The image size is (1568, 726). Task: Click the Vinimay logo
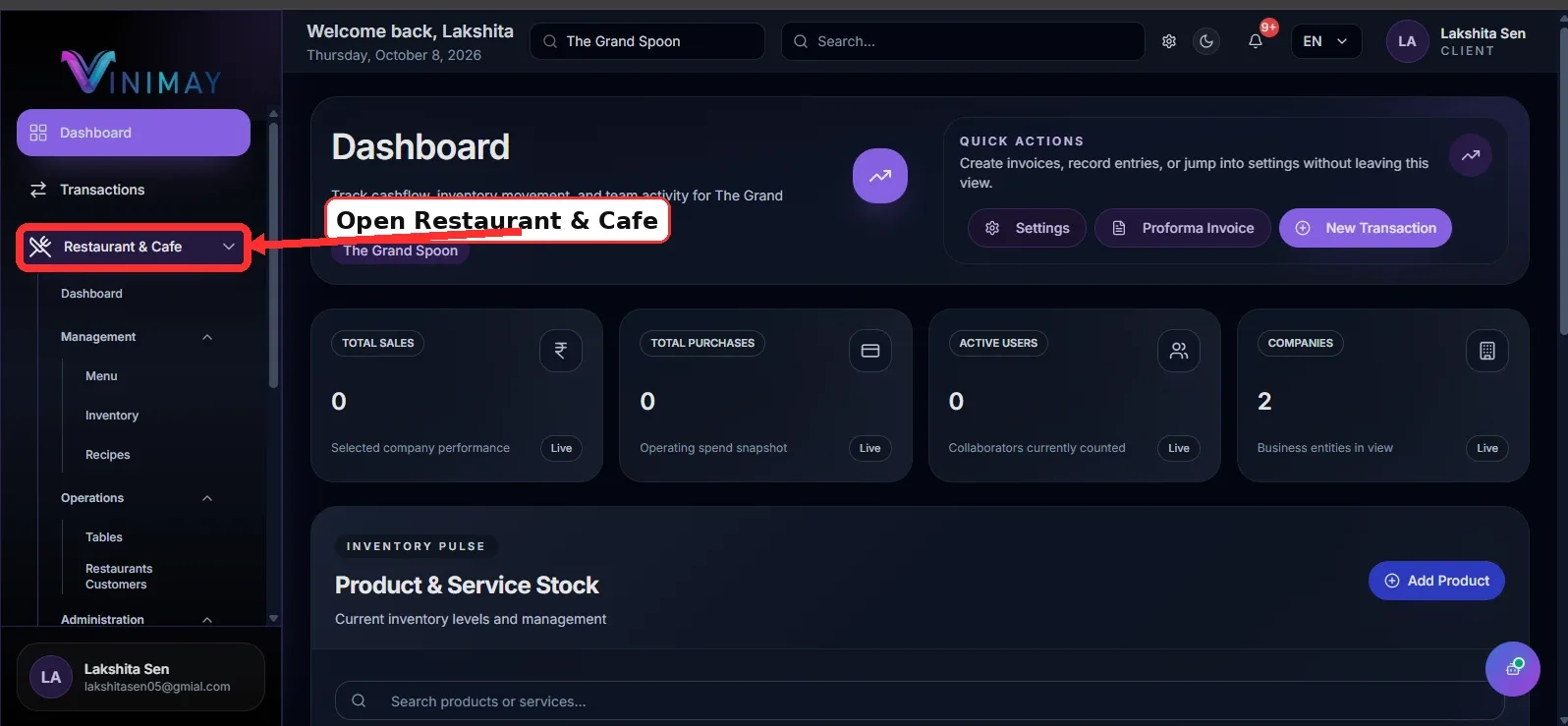point(141,72)
